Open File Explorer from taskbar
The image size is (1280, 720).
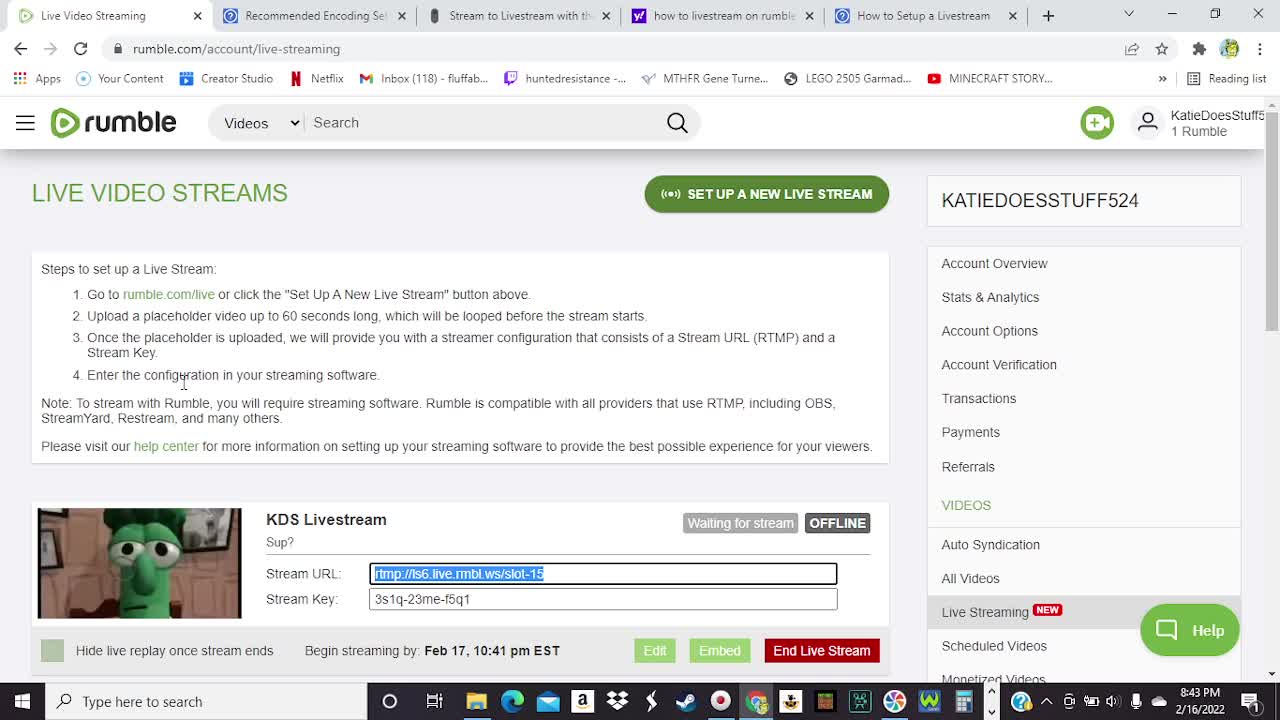[476, 702]
